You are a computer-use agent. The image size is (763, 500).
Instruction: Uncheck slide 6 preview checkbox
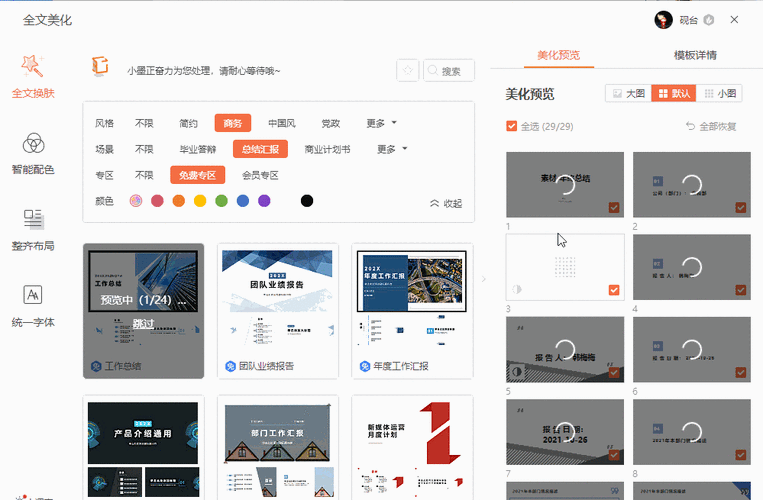click(741, 373)
